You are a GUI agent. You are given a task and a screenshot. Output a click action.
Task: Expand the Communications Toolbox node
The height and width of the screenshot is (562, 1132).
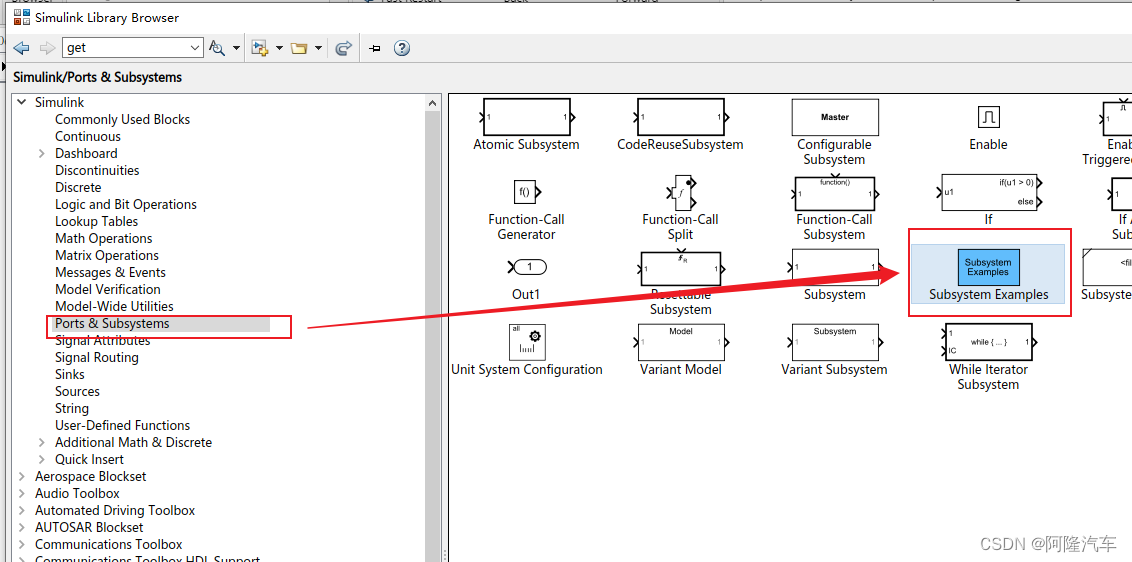coord(22,545)
